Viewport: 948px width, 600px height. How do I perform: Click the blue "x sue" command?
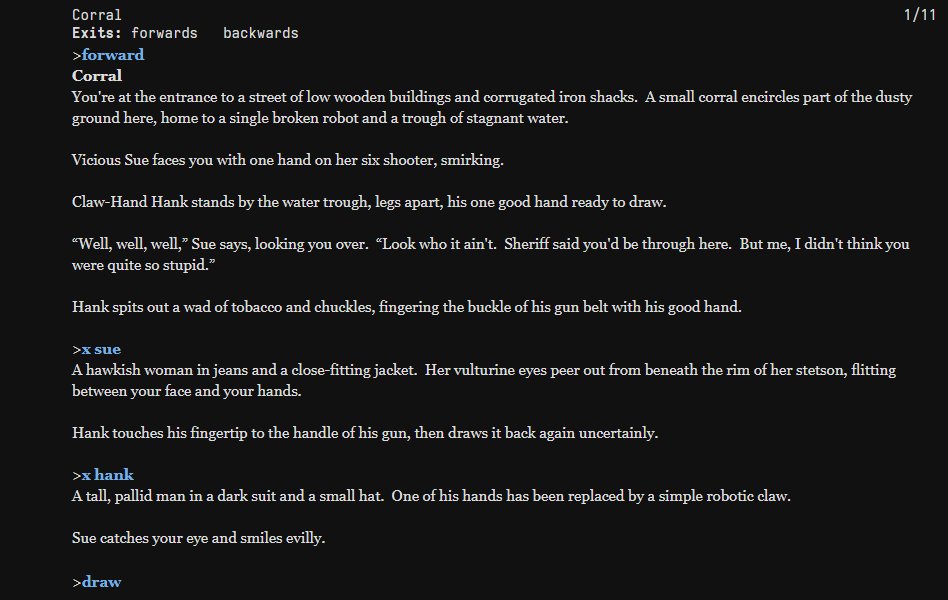(100, 349)
